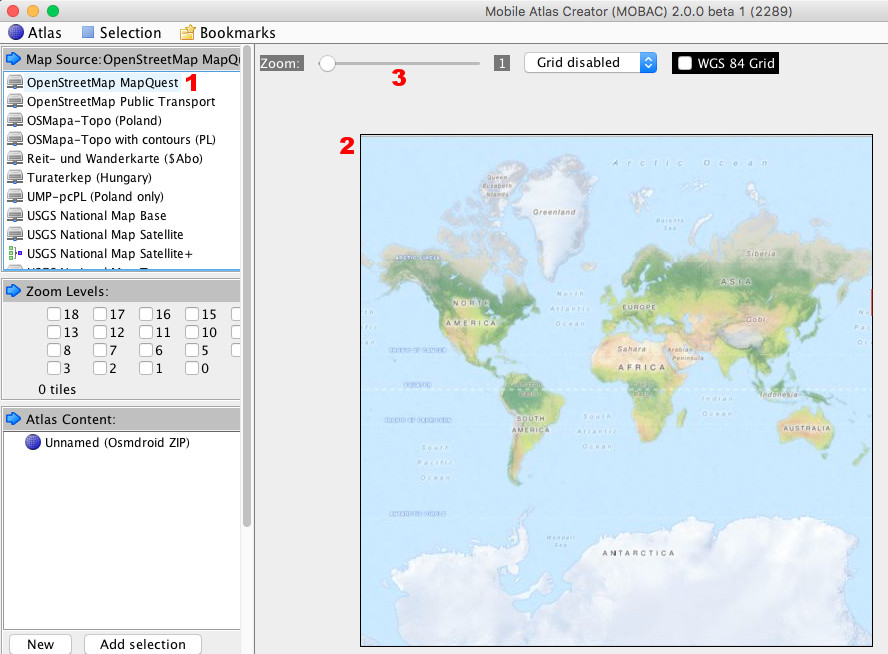Screen dimensions: 888x654
Task: Select OSMapa-Topo (Poland) source
Action: [95, 121]
